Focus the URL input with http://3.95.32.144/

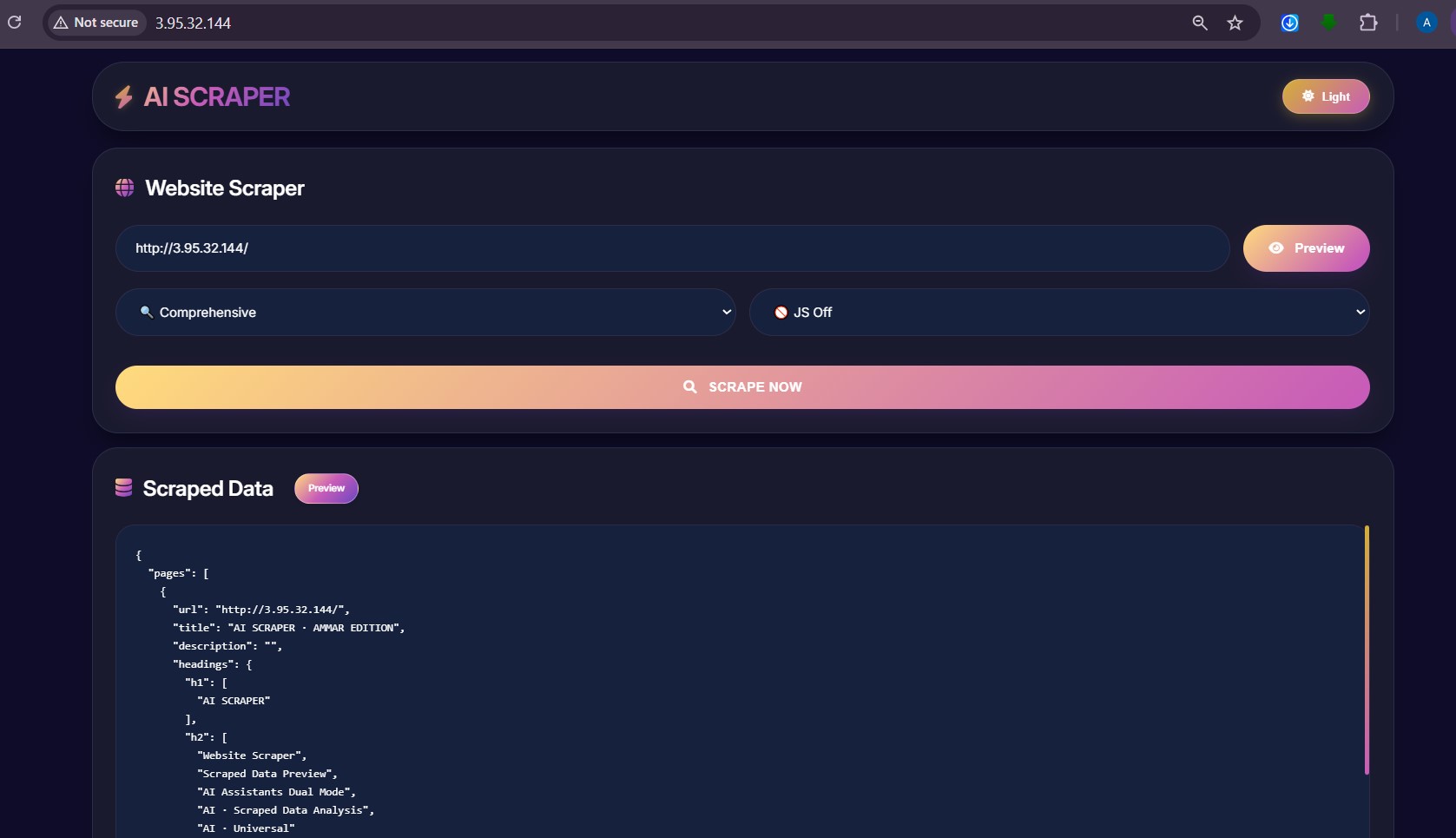(x=672, y=248)
